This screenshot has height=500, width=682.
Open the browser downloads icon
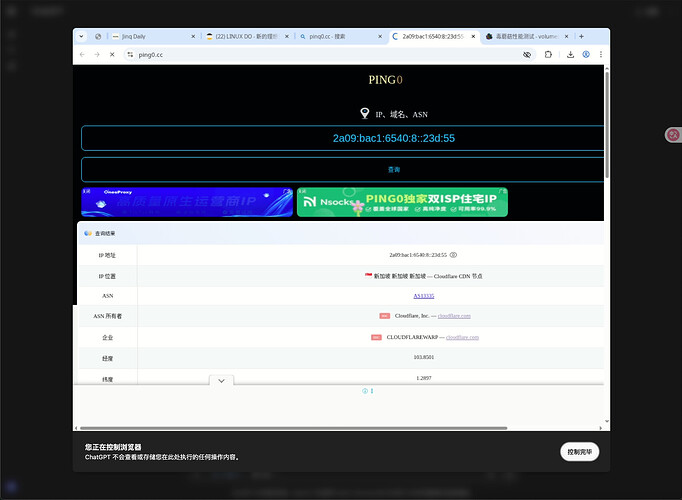[570, 54]
